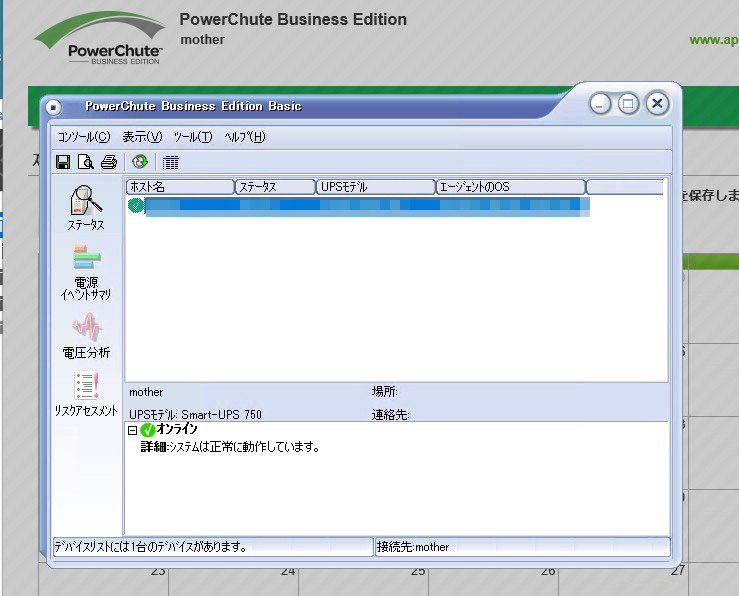
Task: Click the 連絡先: contact label
Action: pyautogui.click(x=390, y=415)
